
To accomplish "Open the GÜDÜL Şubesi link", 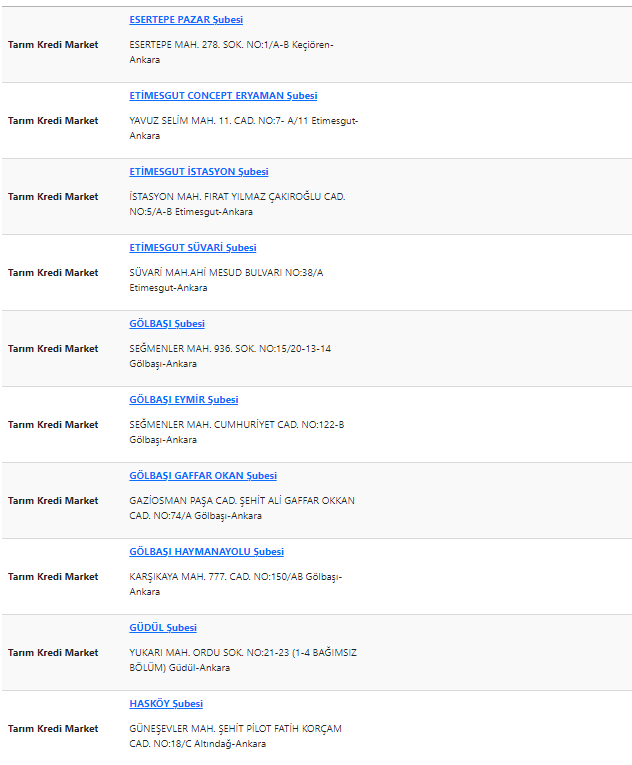I will [x=163, y=628].
